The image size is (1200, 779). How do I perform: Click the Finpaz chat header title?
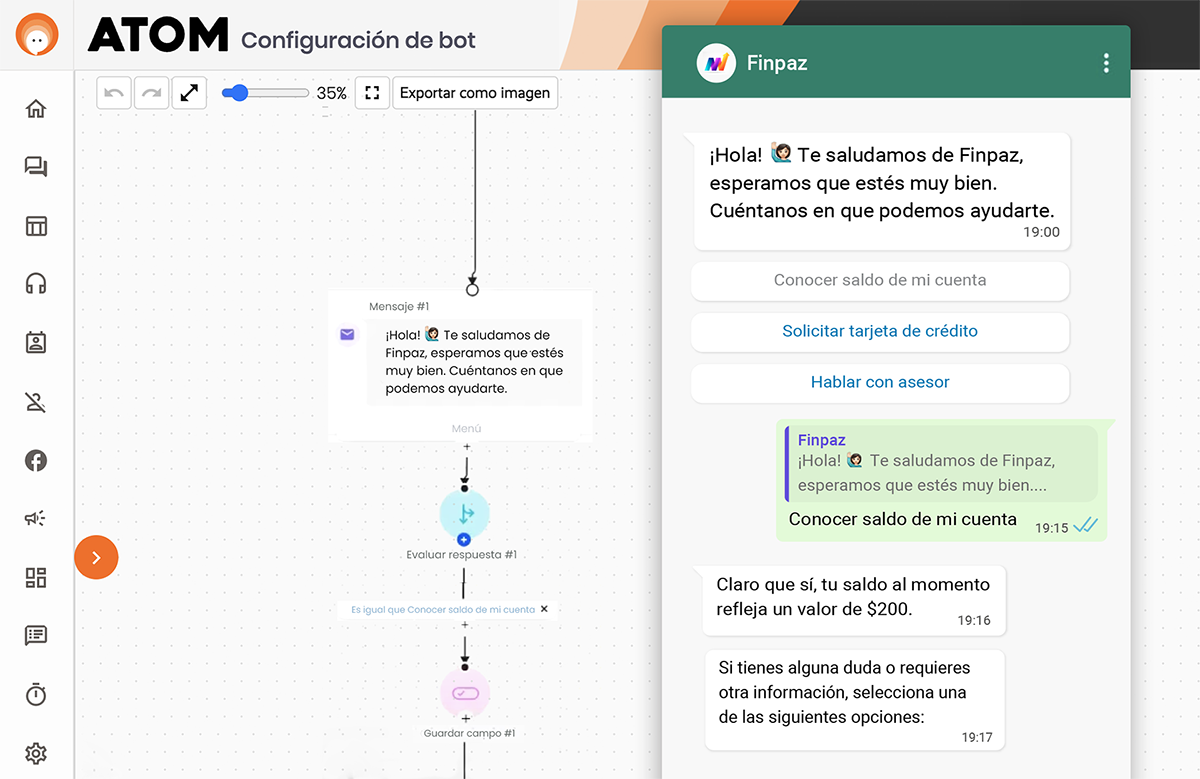[777, 63]
